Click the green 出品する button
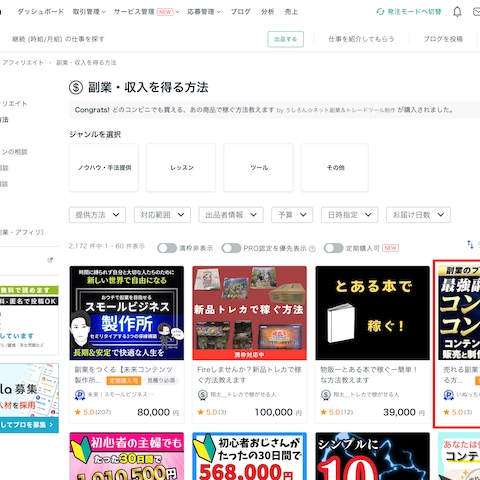Screen dimensions: 480x480 tap(285, 39)
